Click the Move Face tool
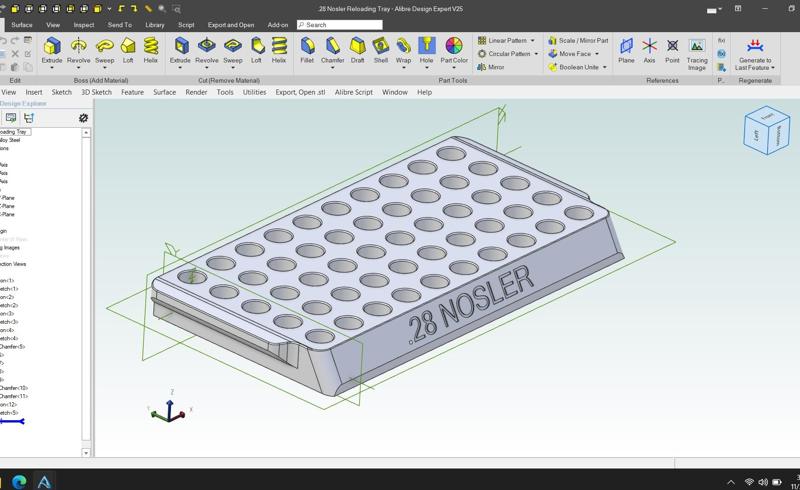 tap(569, 54)
